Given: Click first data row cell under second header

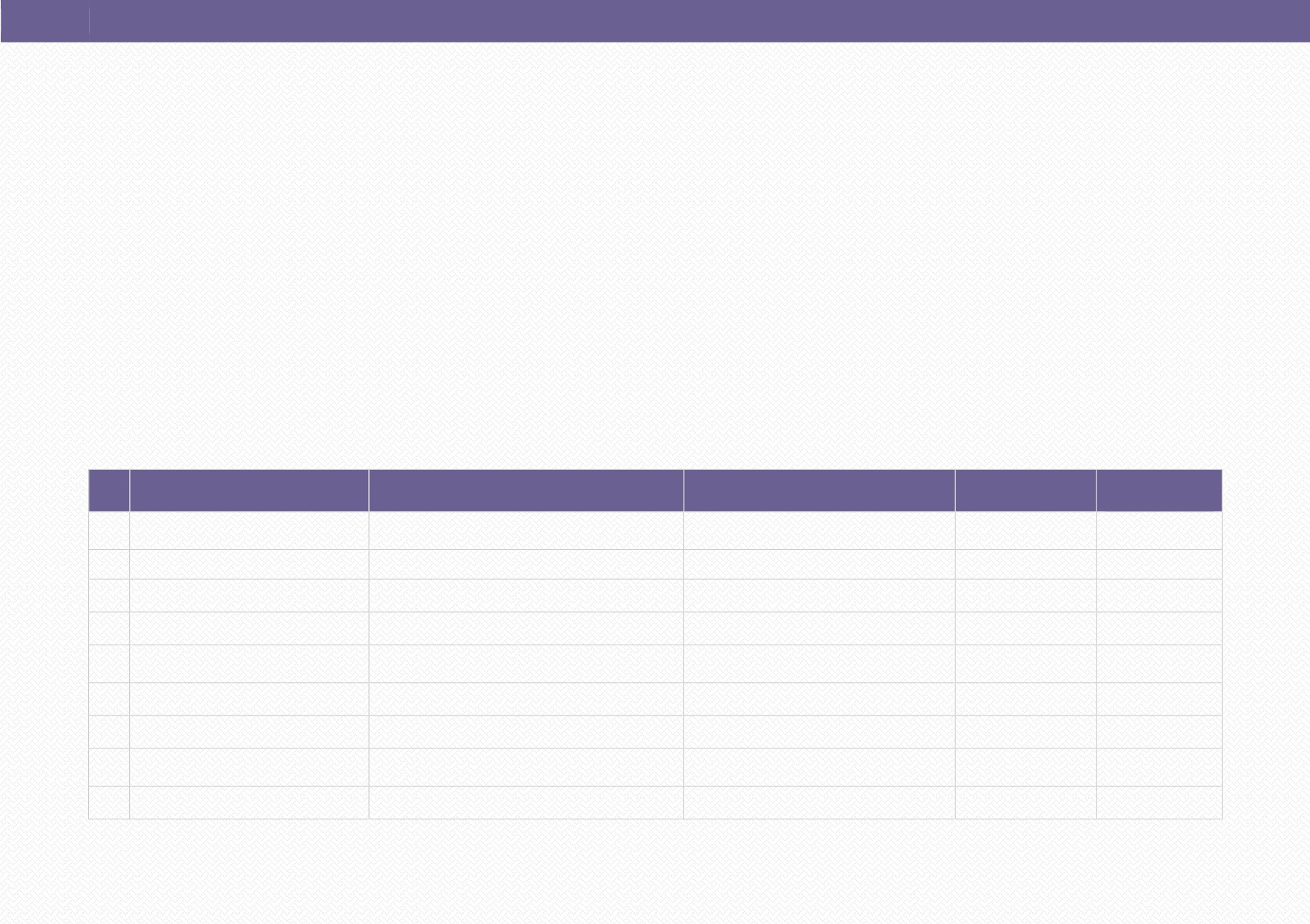Looking at the screenshot, I should point(249,530).
